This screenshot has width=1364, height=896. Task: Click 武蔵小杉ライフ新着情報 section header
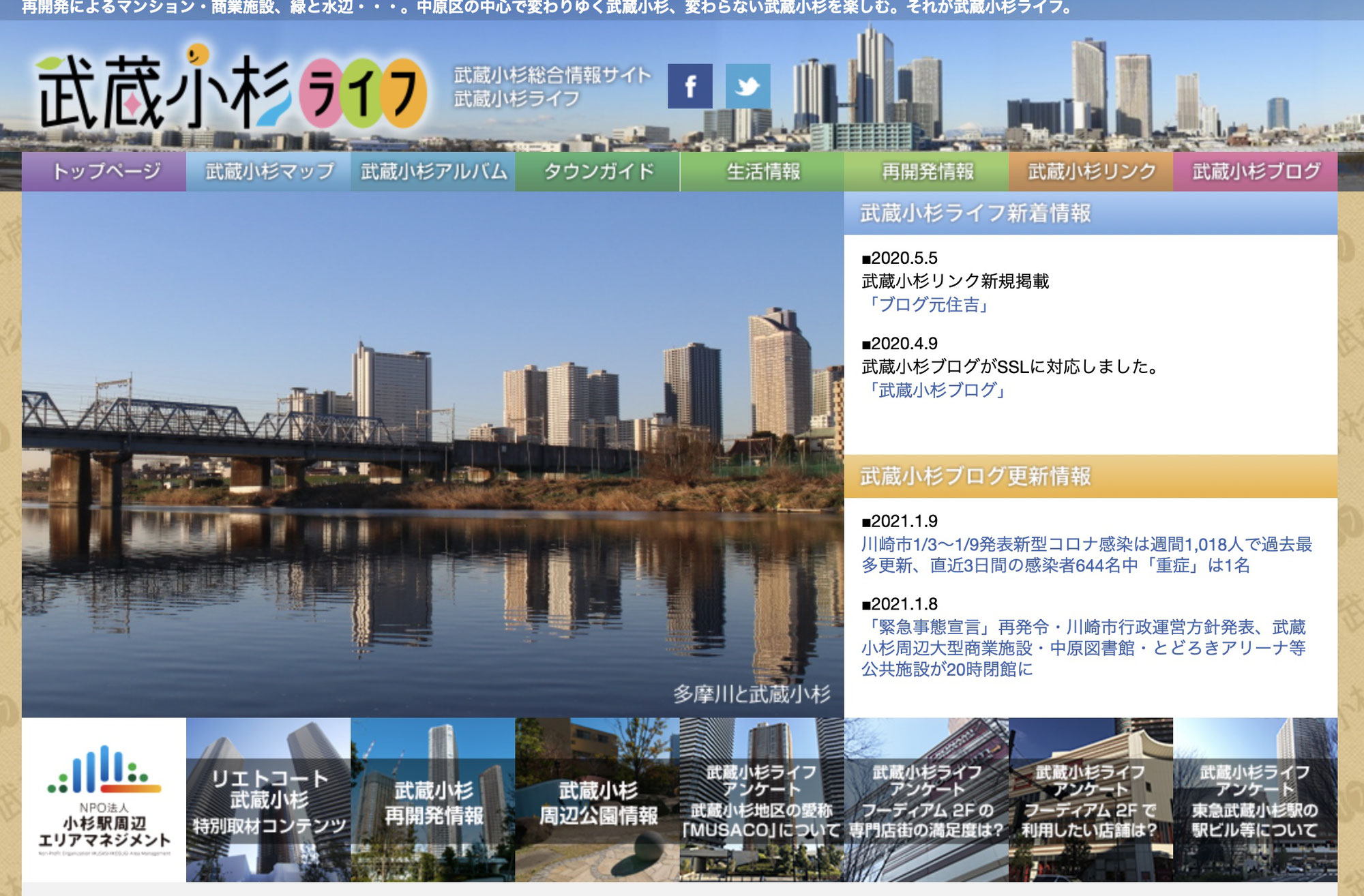(x=1091, y=213)
